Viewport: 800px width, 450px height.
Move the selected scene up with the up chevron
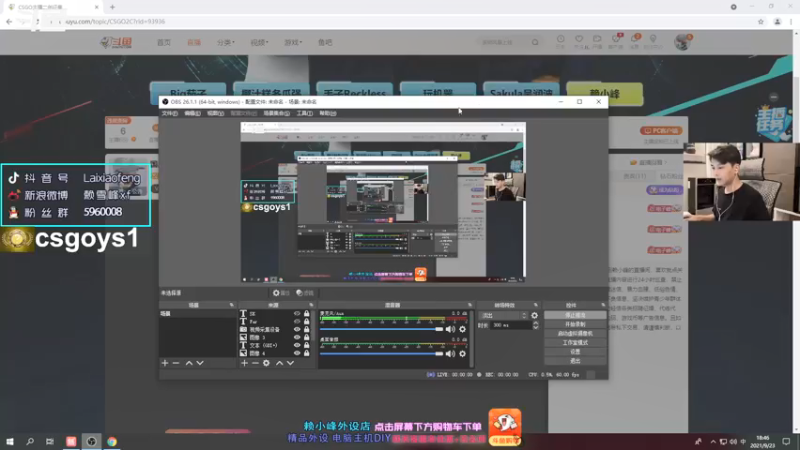[x=189, y=363]
